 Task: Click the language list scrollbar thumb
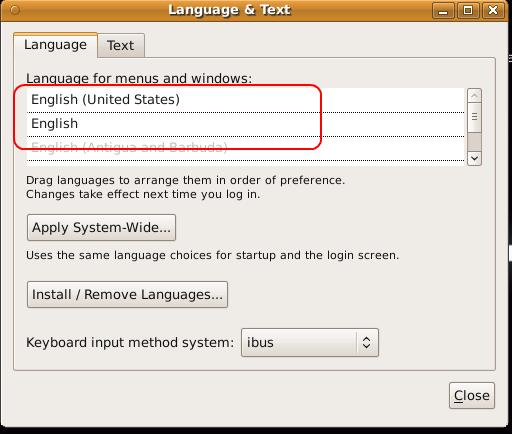(x=474, y=118)
